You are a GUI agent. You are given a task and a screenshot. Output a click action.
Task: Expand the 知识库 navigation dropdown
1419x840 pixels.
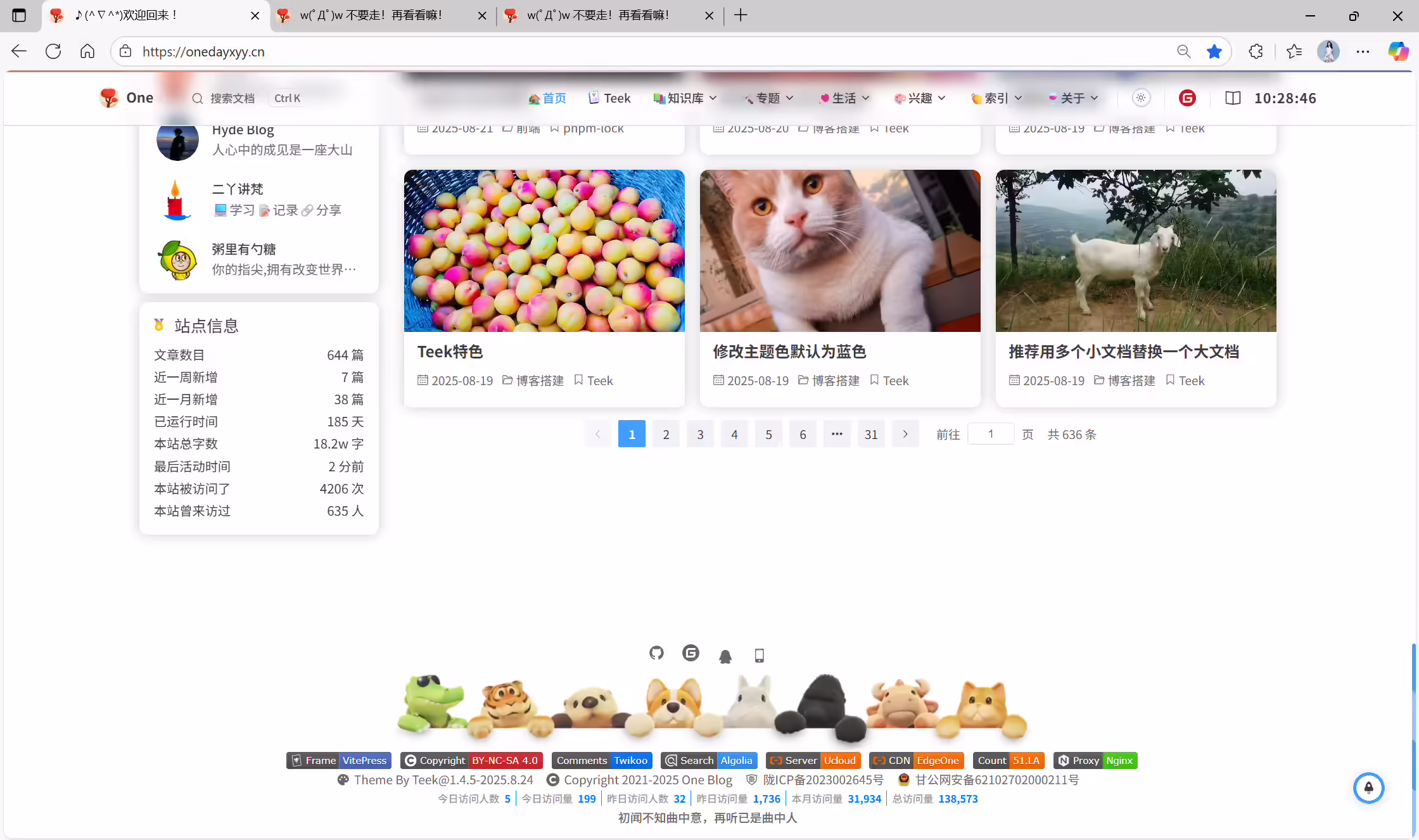coord(685,98)
